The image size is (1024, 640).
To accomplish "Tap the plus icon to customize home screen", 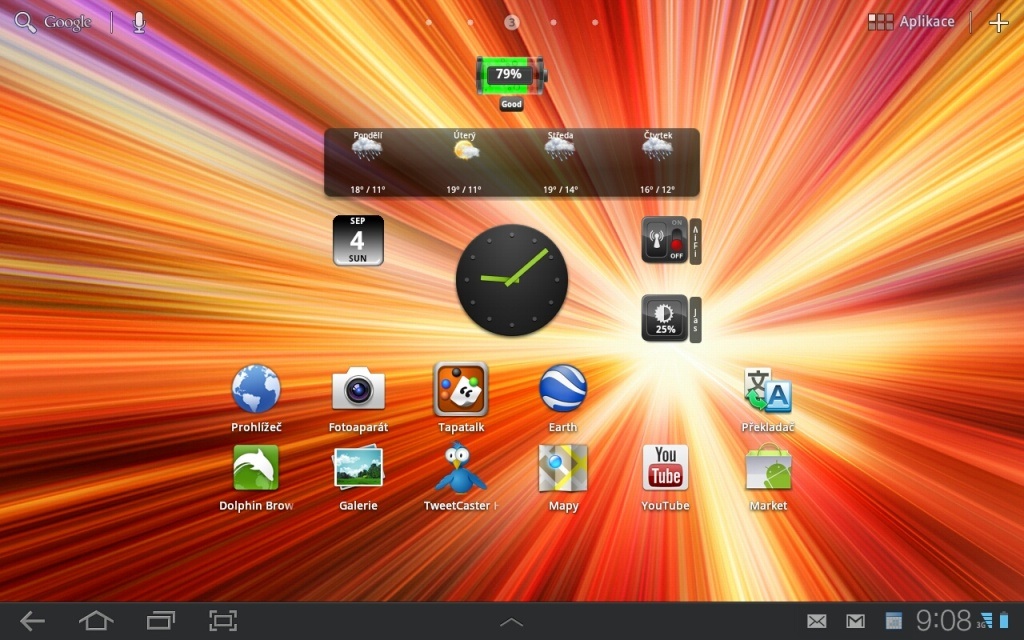I will pos(999,23).
